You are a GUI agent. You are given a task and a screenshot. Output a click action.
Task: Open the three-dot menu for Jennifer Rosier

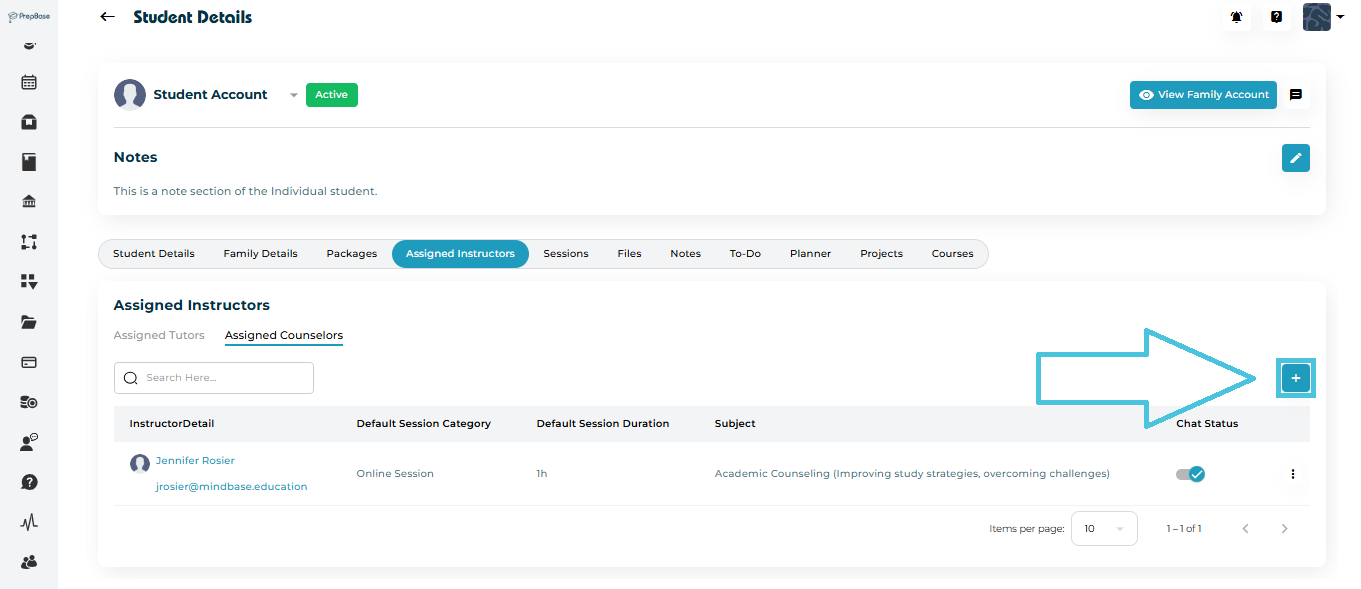coord(1292,474)
